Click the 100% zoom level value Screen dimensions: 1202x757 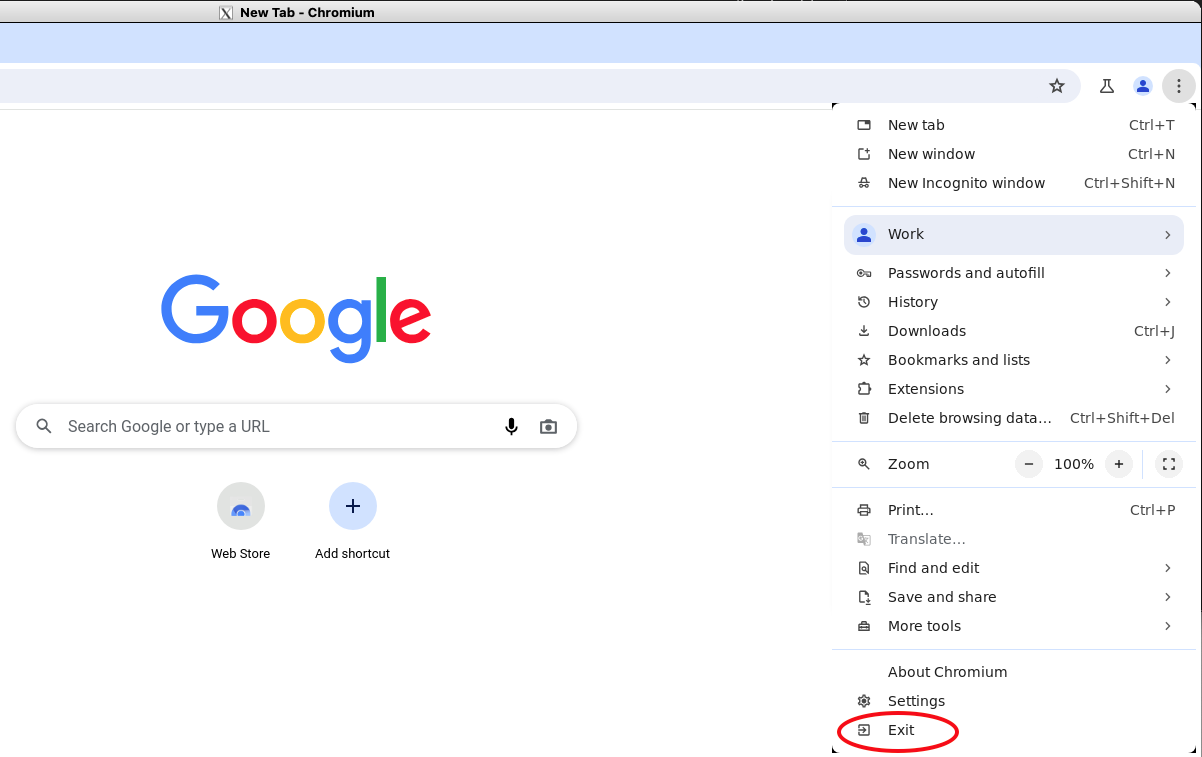coord(1074,464)
